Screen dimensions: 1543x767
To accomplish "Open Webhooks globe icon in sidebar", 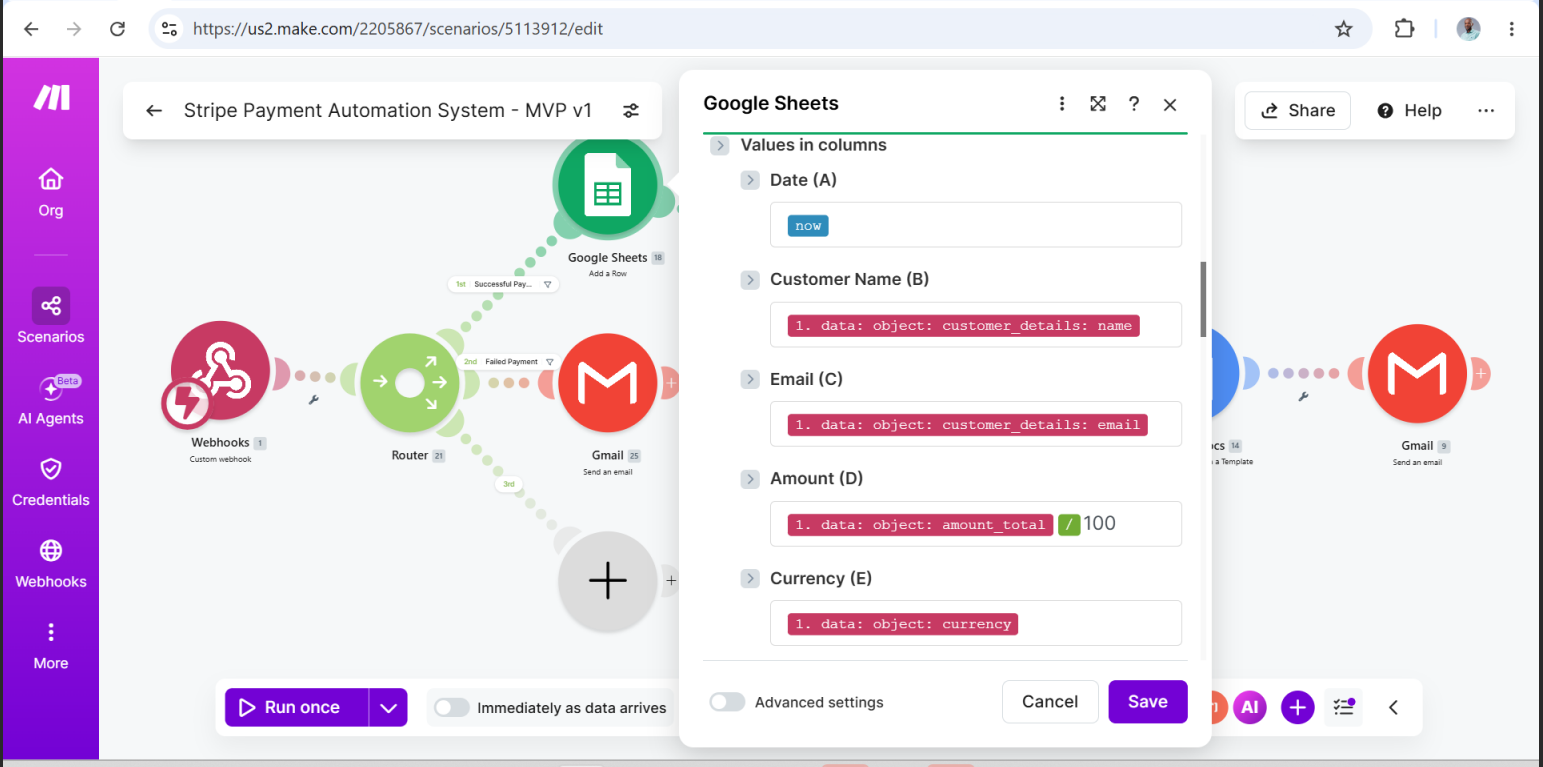I will [x=51, y=551].
